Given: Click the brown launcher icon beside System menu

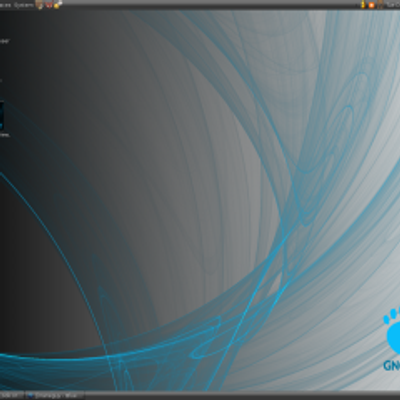Looking at the screenshot, I should tap(40, 5).
